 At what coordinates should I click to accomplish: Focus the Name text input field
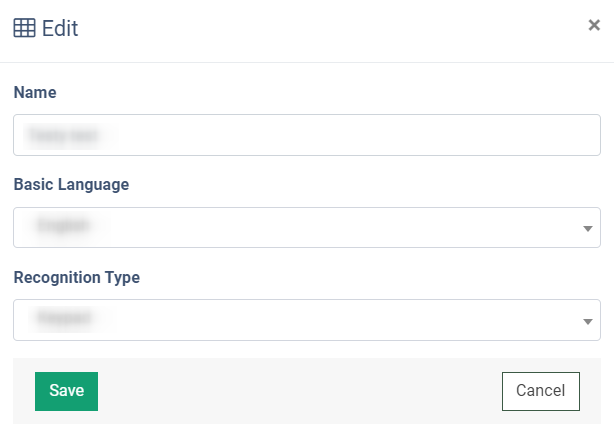coord(307,135)
